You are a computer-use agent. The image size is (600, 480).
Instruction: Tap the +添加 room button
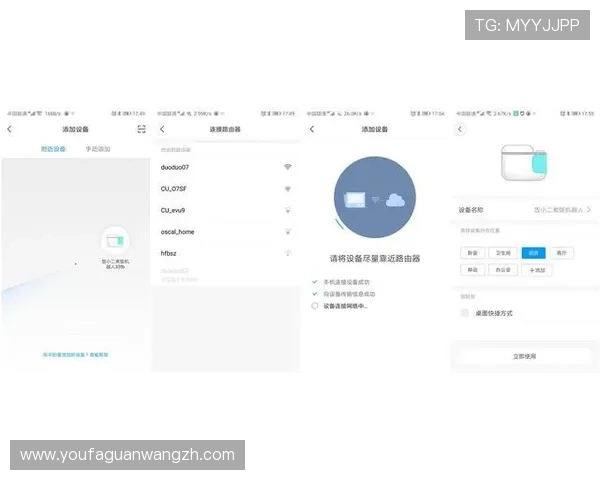[537, 270]
